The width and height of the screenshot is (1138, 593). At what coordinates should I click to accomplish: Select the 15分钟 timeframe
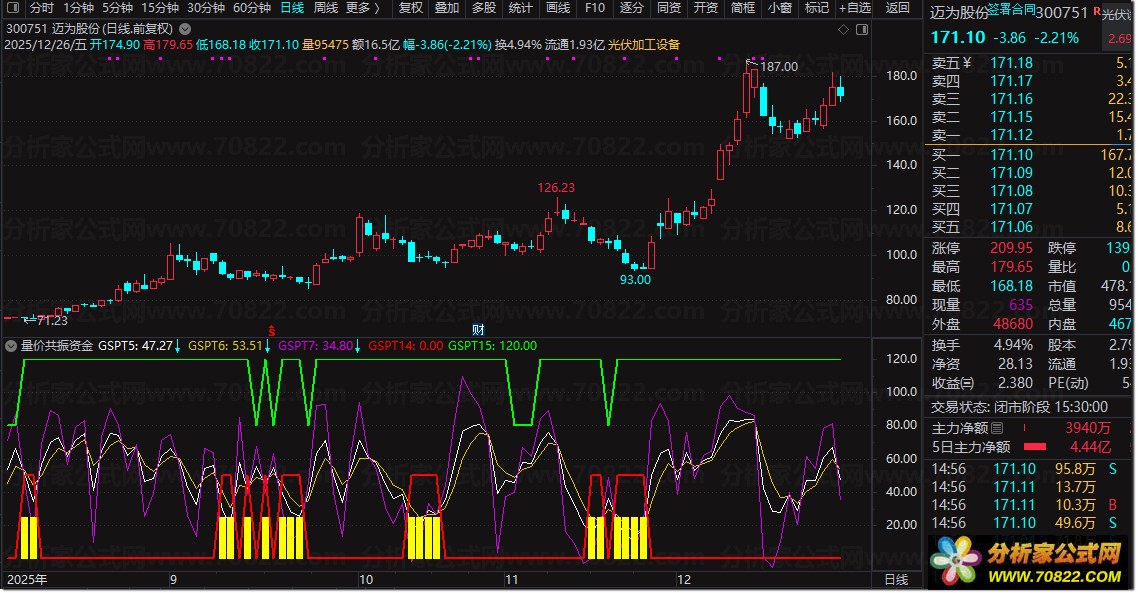pyautogui.click(x=160, y=8)
